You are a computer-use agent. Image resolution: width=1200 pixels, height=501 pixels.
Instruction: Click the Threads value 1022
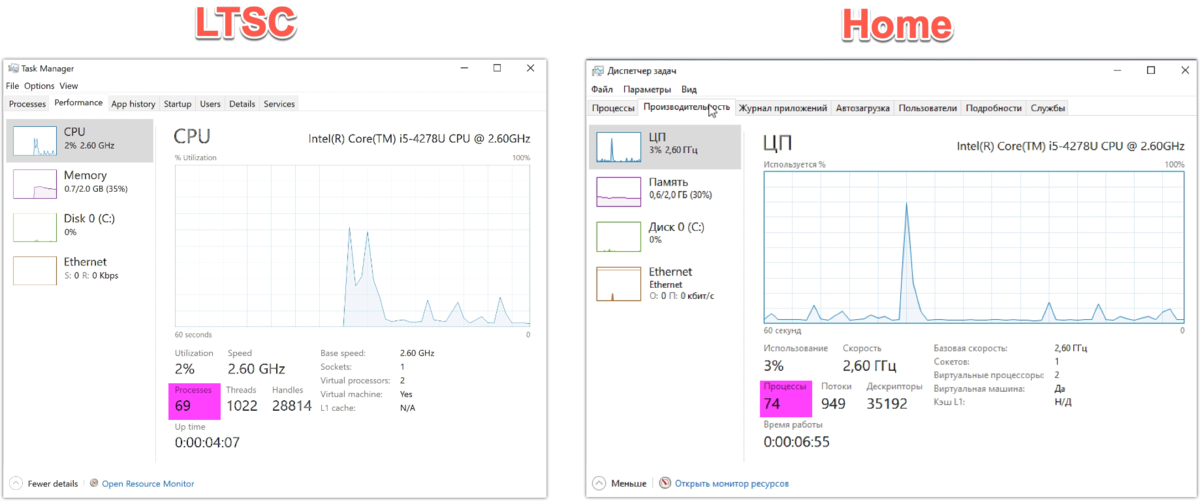click(243, 407)
